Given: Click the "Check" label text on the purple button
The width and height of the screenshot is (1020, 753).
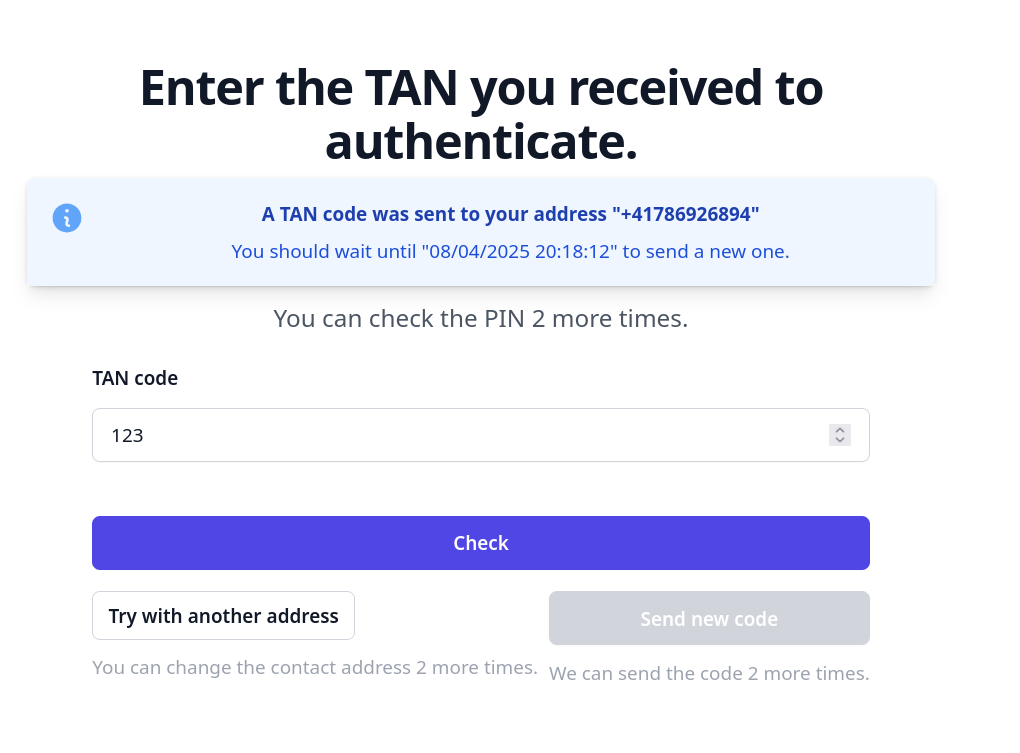Looking at the screenshot, I should pyautogui.click(x=481, y=543).
